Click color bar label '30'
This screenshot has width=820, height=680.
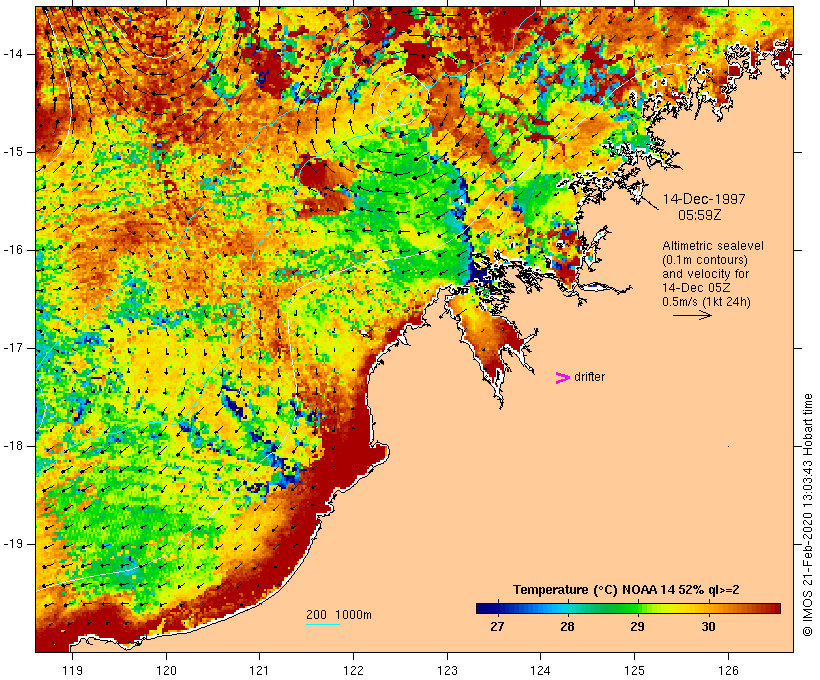point(708,626)
